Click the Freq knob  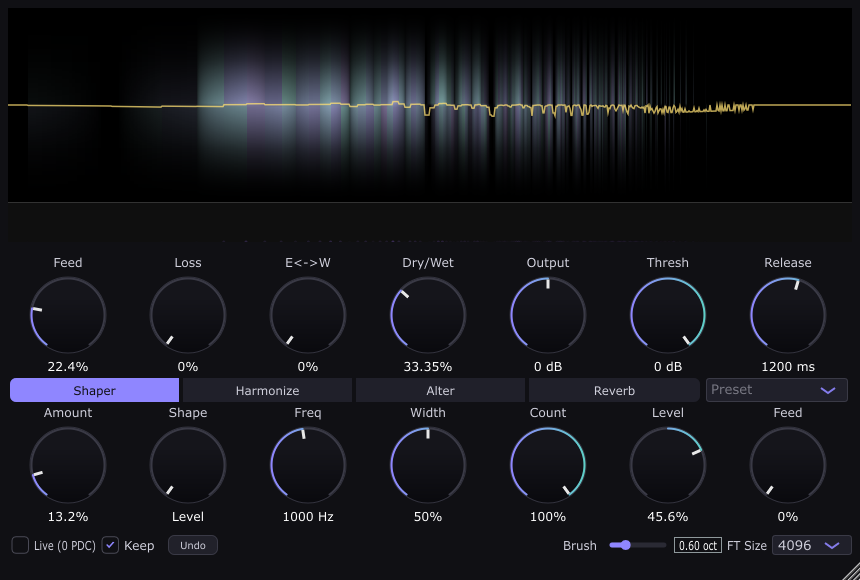(x=308, y=465)
